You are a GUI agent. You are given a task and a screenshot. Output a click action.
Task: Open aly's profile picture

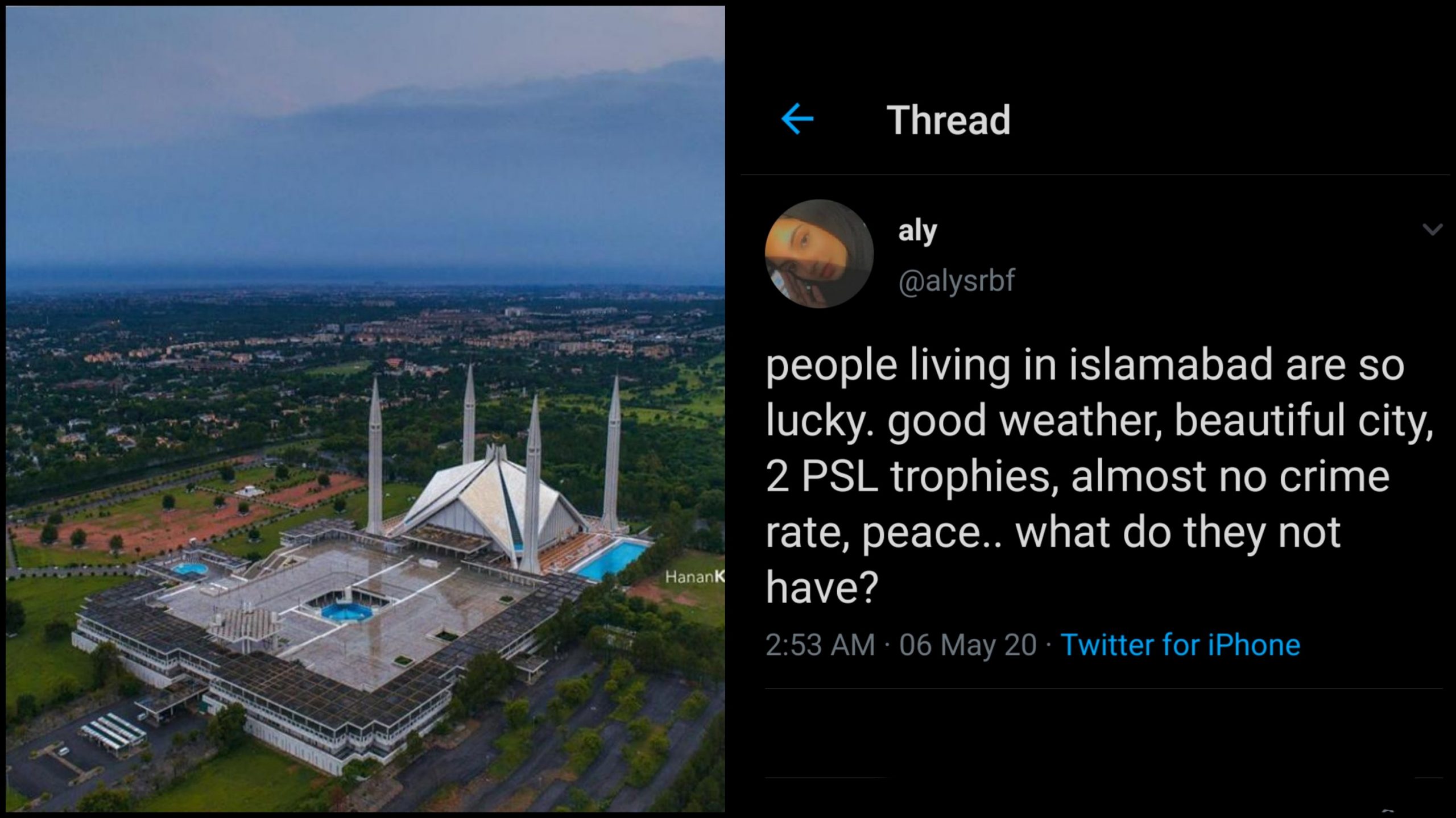[x=819, y=254]
